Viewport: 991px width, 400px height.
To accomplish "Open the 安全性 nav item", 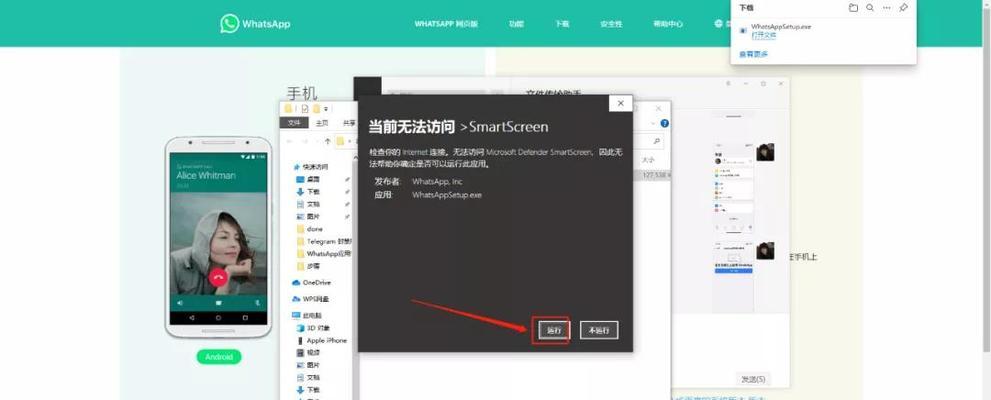I will (x=611, y=24).
